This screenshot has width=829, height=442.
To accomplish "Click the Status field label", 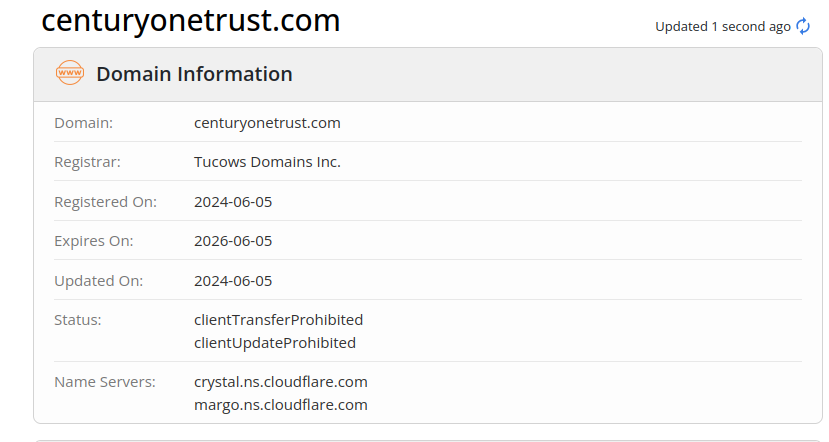I will 78,320.
